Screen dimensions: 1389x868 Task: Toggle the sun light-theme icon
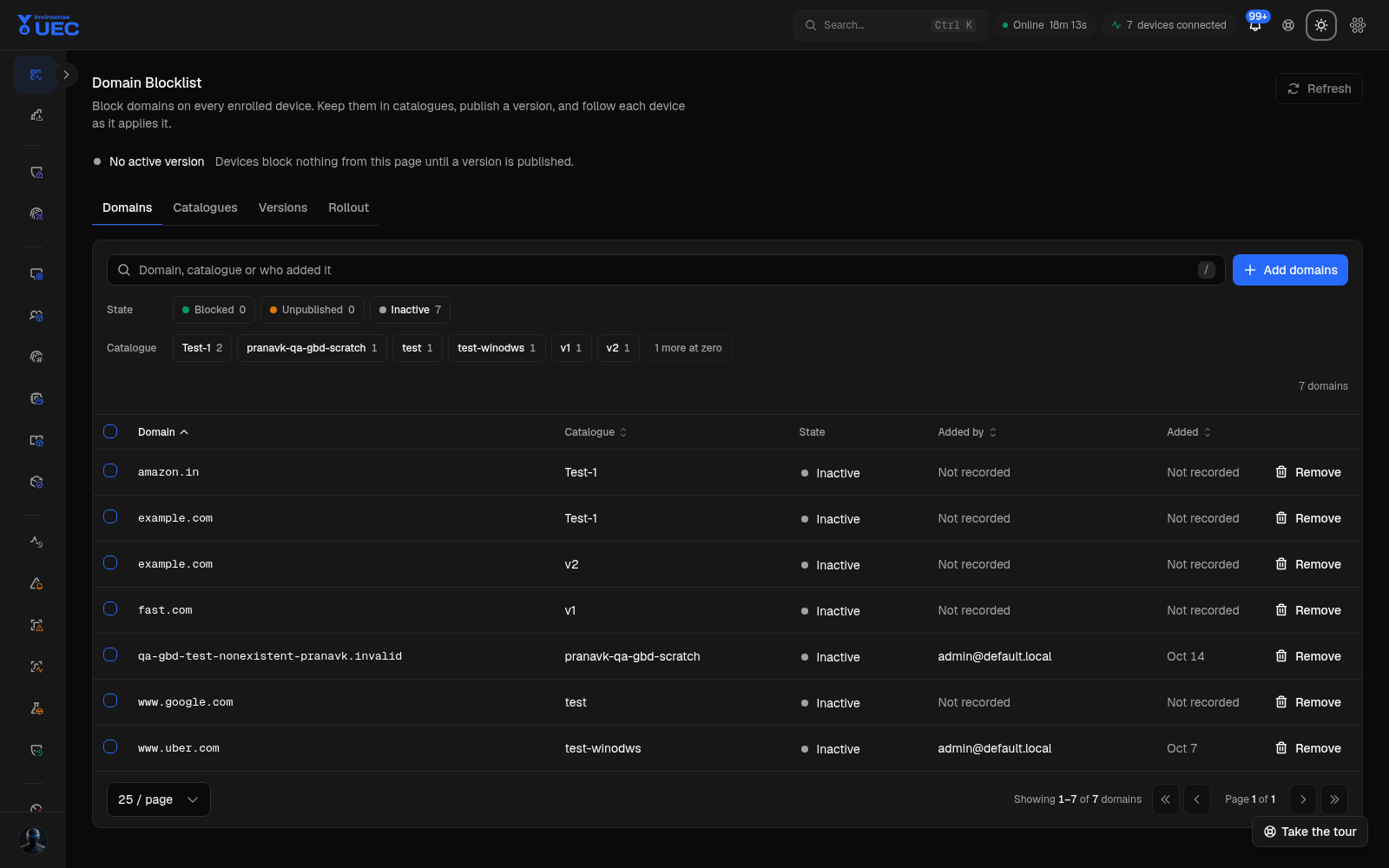point(1321,25)
